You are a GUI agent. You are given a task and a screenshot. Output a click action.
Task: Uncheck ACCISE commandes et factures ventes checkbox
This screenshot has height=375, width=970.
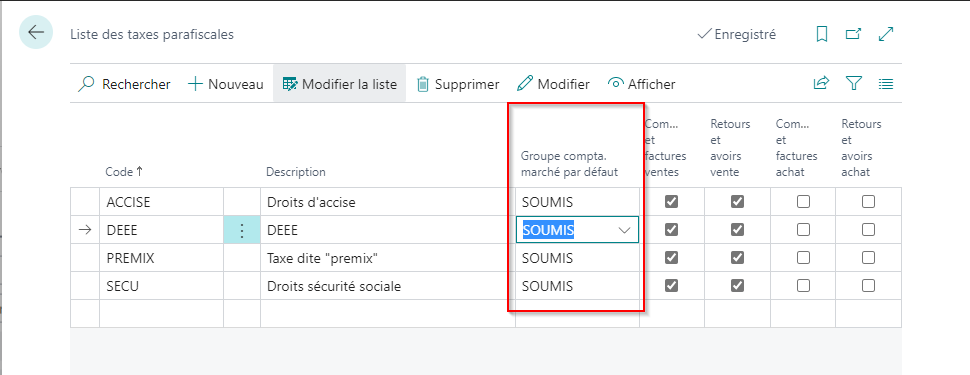pos(671,202)
